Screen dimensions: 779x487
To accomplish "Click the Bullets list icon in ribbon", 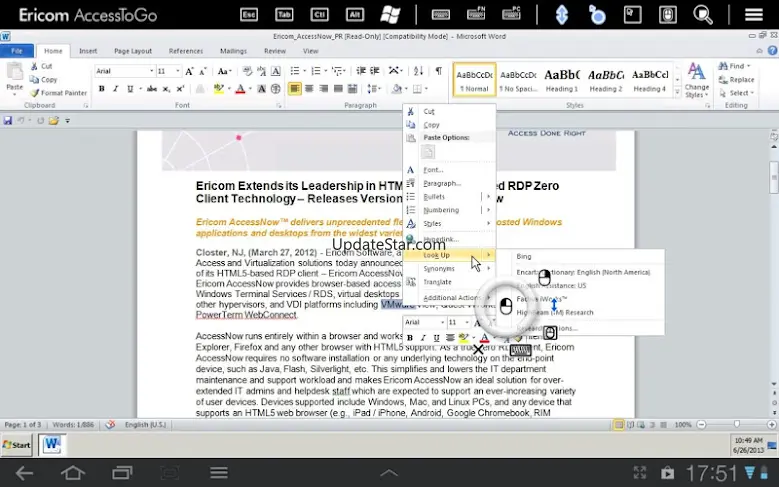I will point(295,71).
